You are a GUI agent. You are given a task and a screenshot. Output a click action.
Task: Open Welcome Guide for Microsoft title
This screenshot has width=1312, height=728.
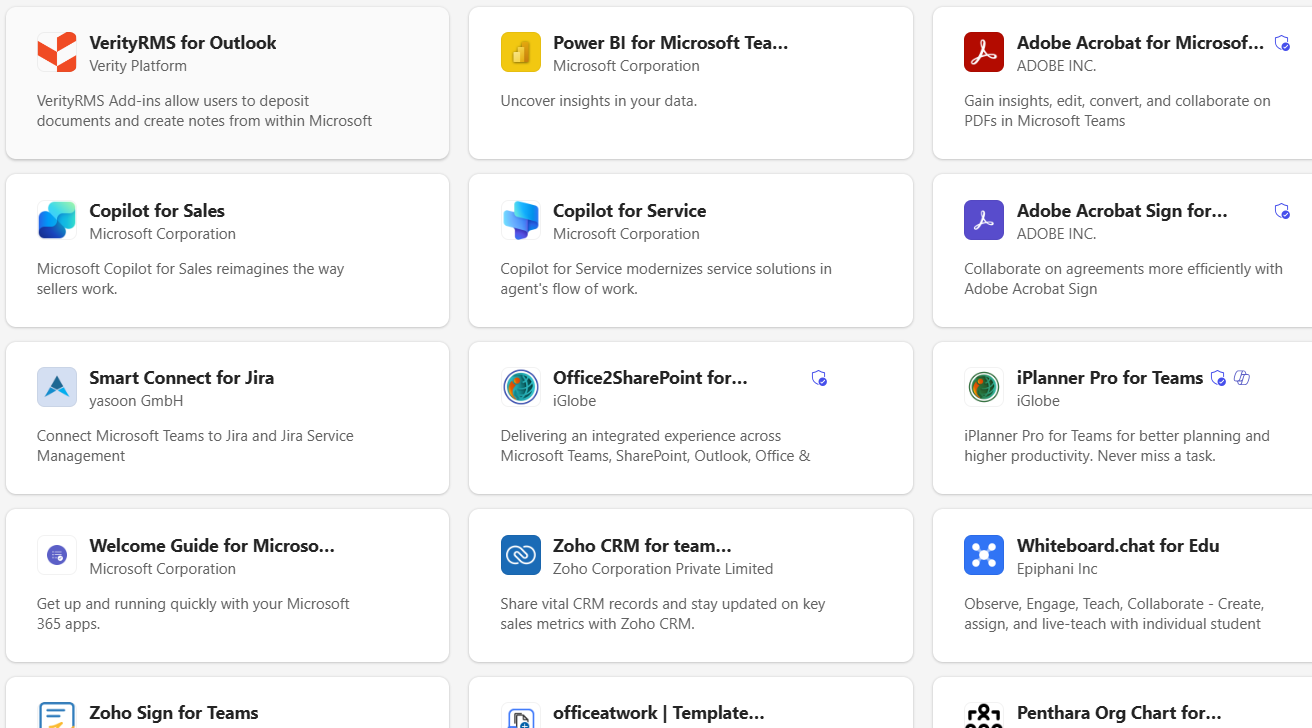(x=212, y=546)
